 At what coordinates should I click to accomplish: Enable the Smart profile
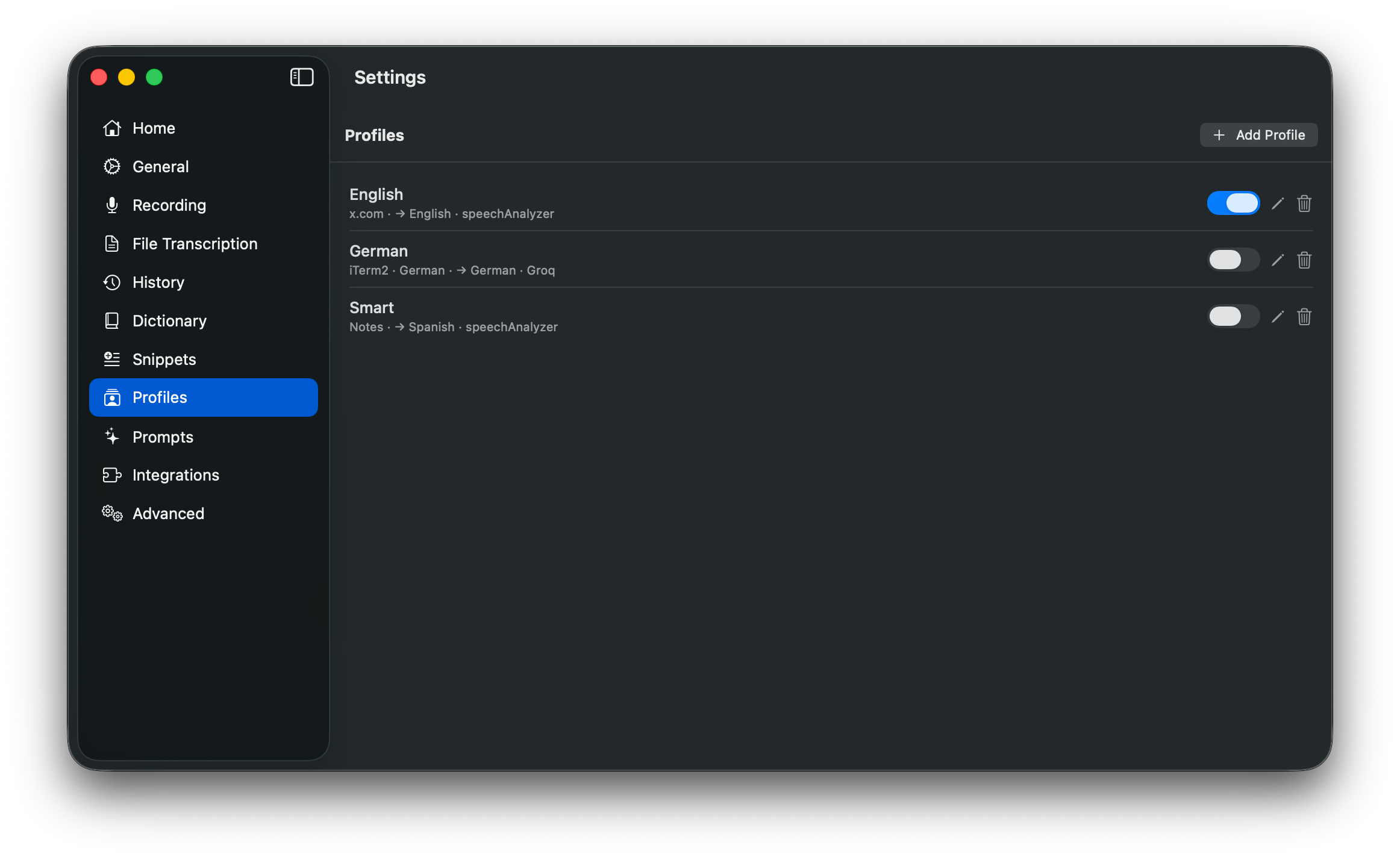pyautogui.click(x=1233, y=316)
